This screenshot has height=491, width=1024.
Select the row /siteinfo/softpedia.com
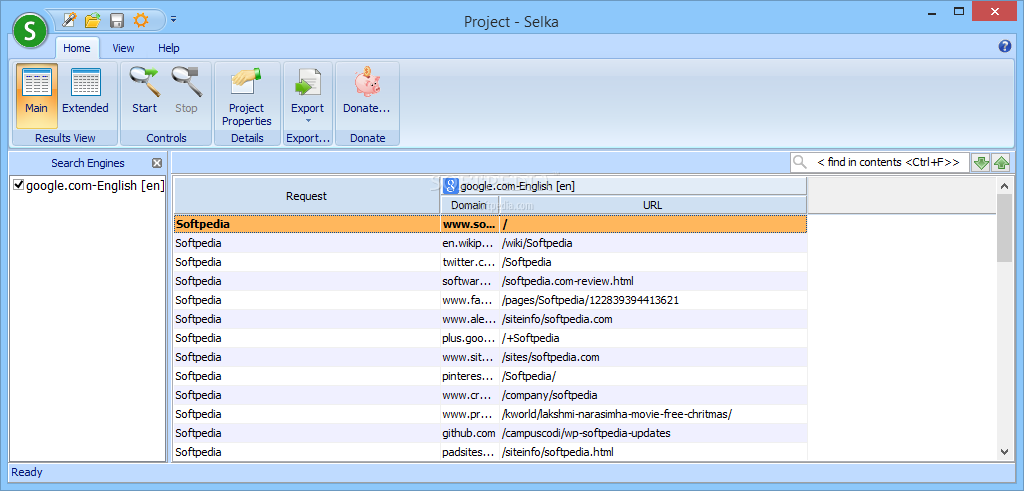click(x=490, y=319)
